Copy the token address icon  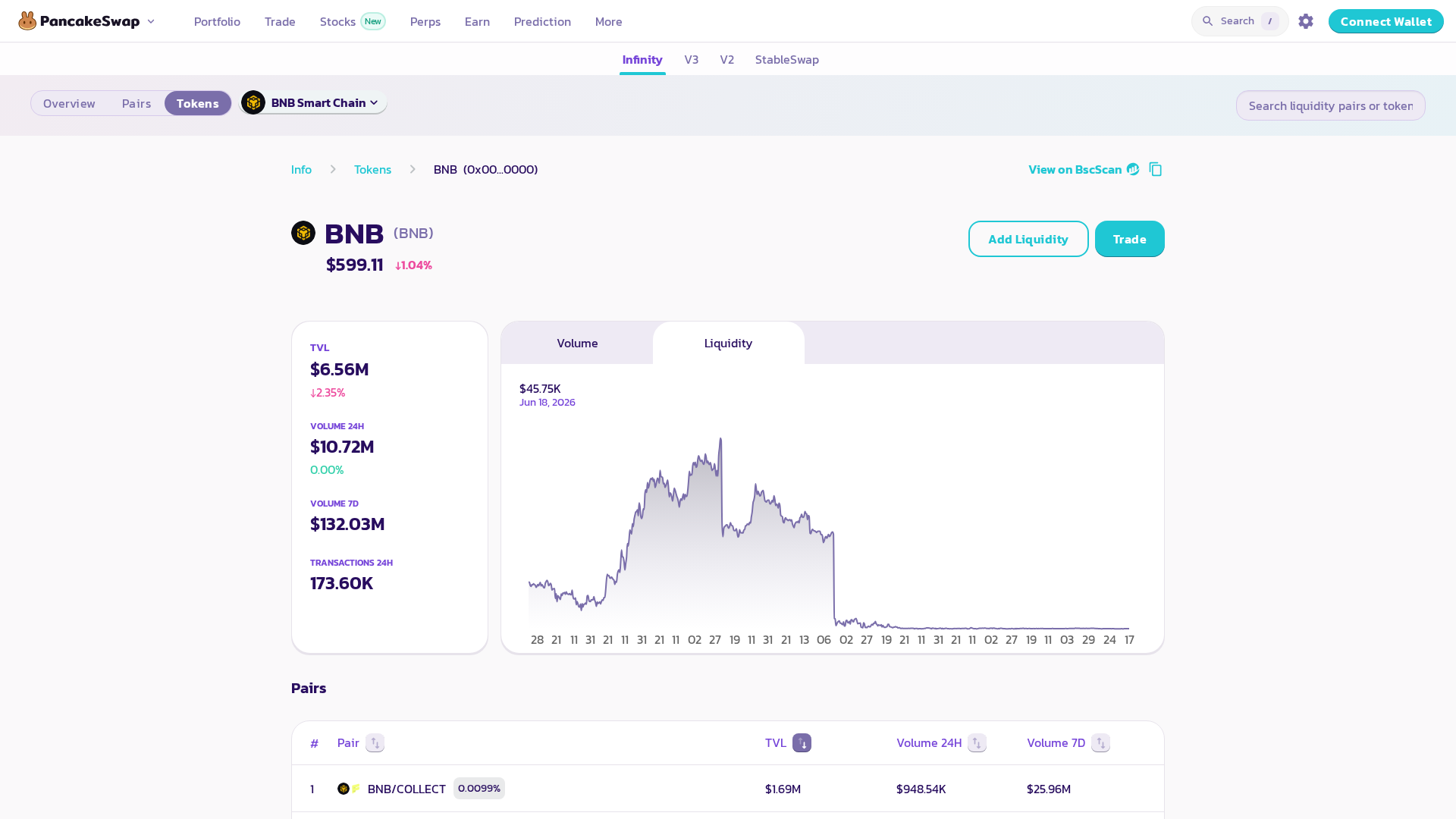point(1156,169)
